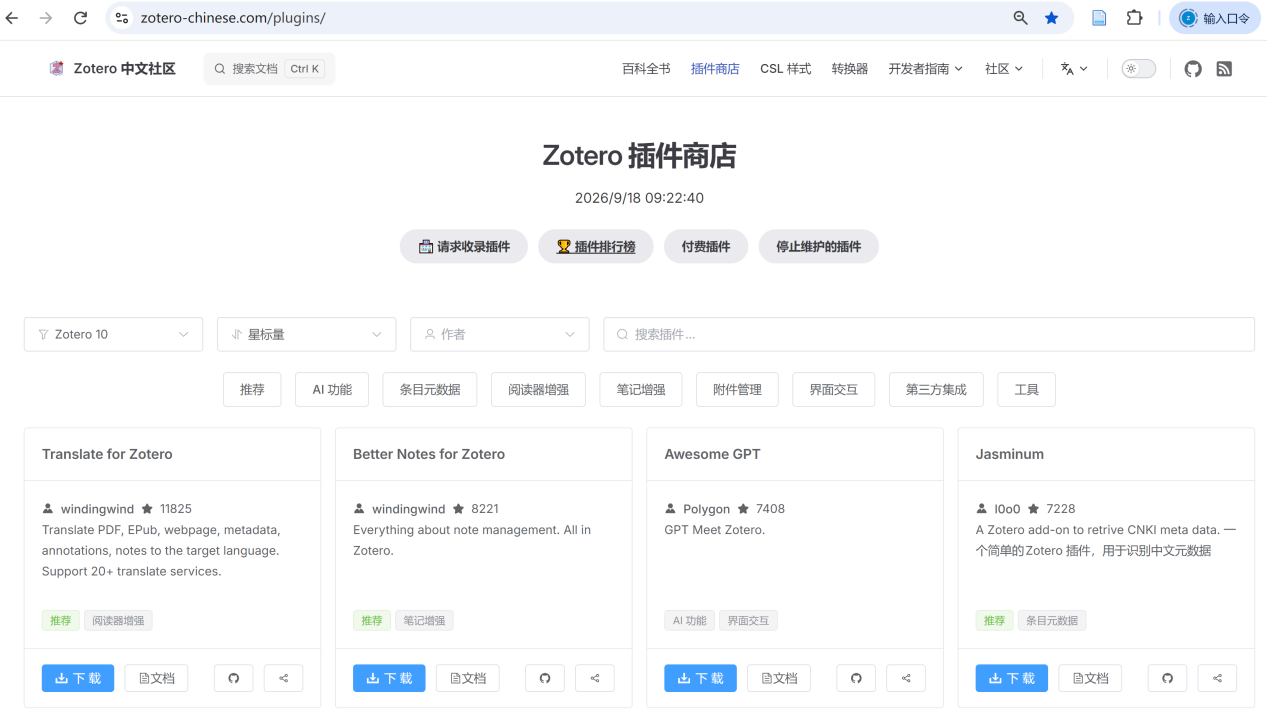Open 文档 for Awesome GPT
1267x720 pixels.
(779, 678)
